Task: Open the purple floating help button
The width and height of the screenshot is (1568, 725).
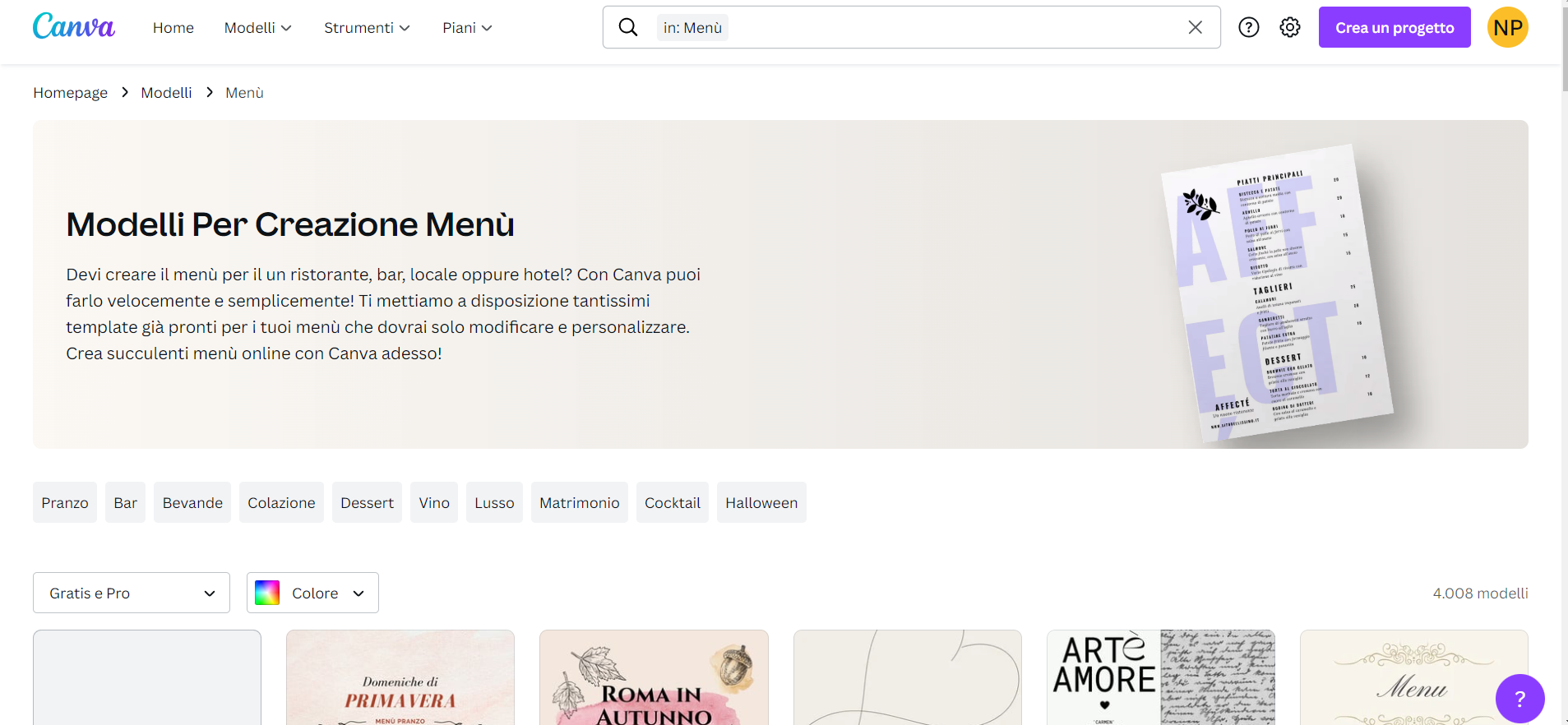Action: 1520,699
